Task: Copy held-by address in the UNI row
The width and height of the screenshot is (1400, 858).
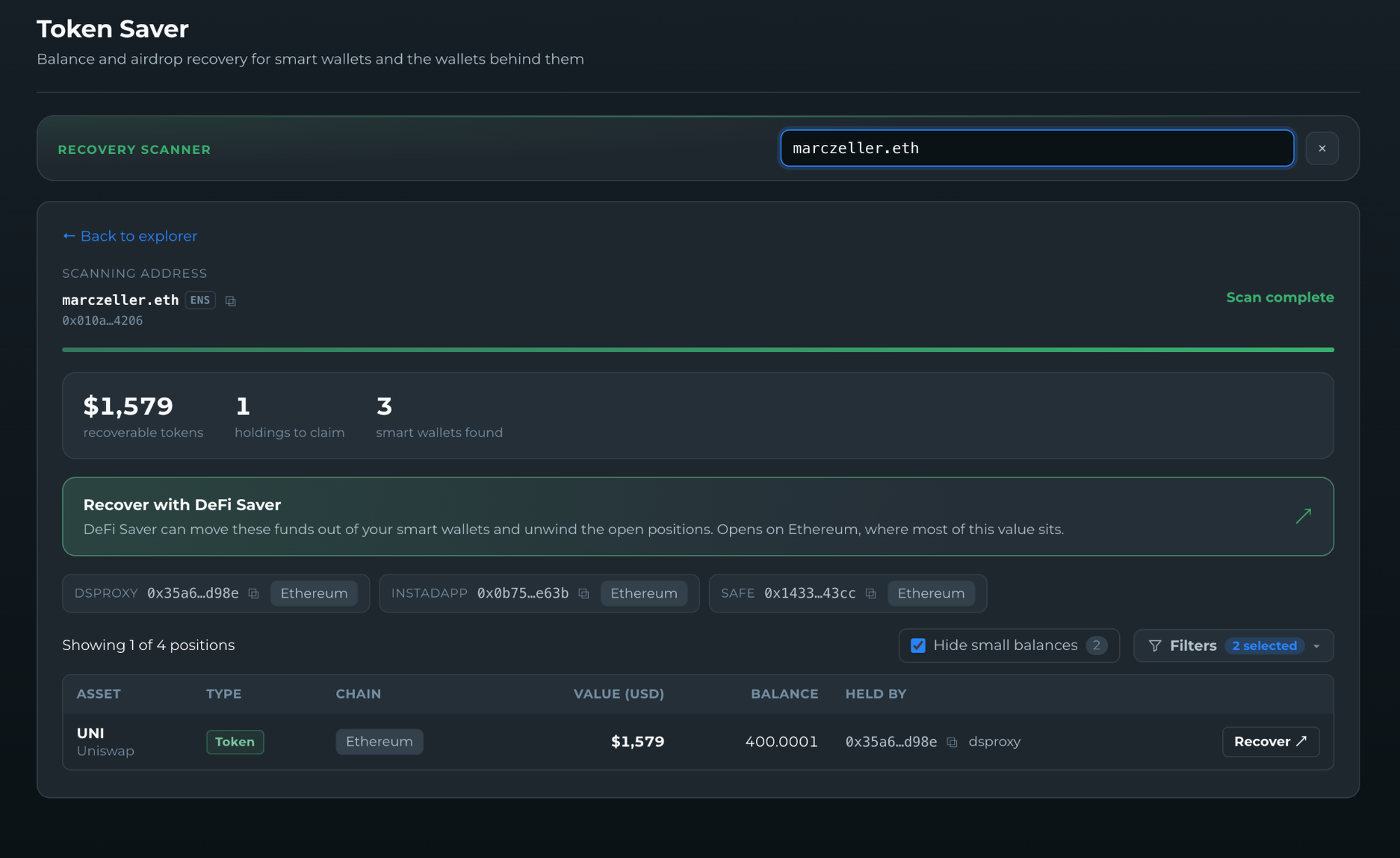Action: (x=952, y=742)
